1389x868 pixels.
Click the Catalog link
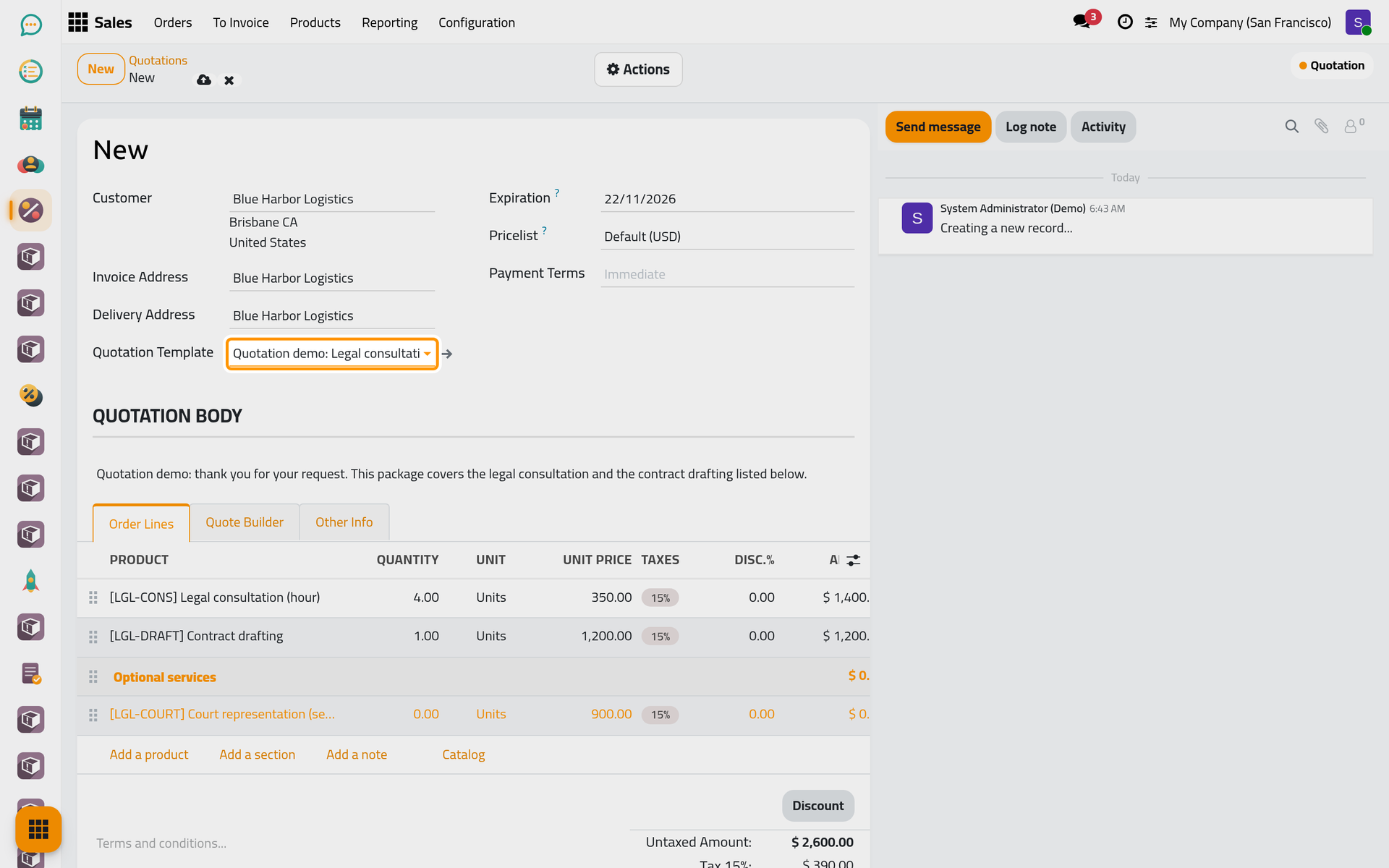coord(464,754)
